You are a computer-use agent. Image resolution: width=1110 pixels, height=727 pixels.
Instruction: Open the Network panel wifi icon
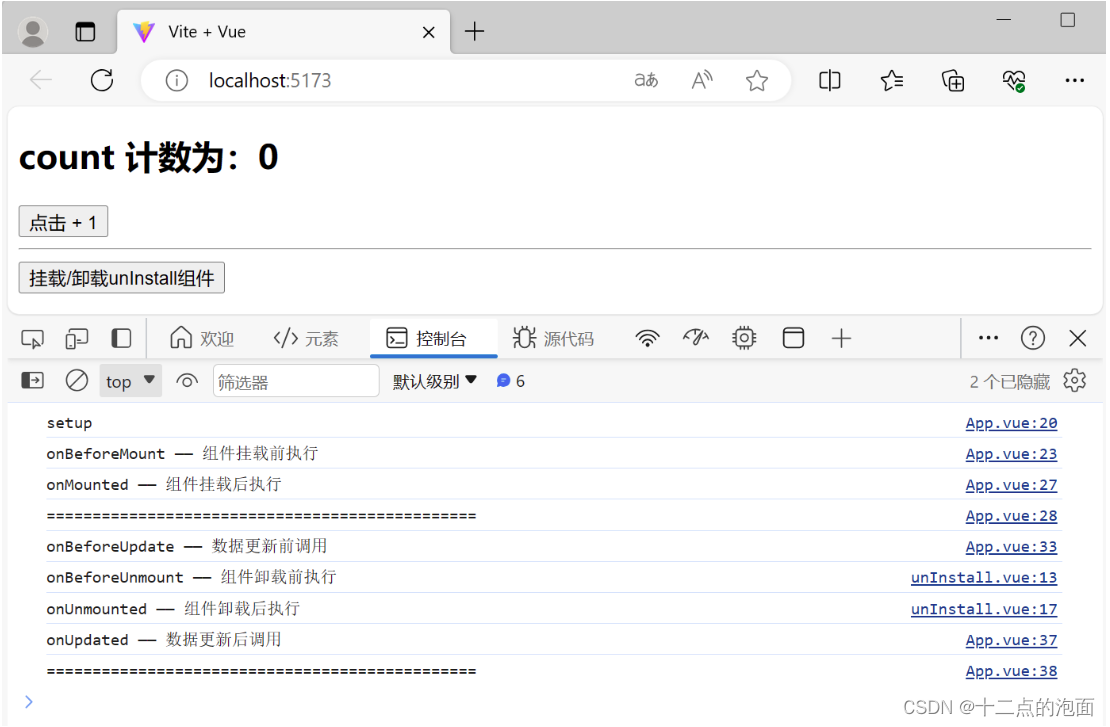(647, 338)
